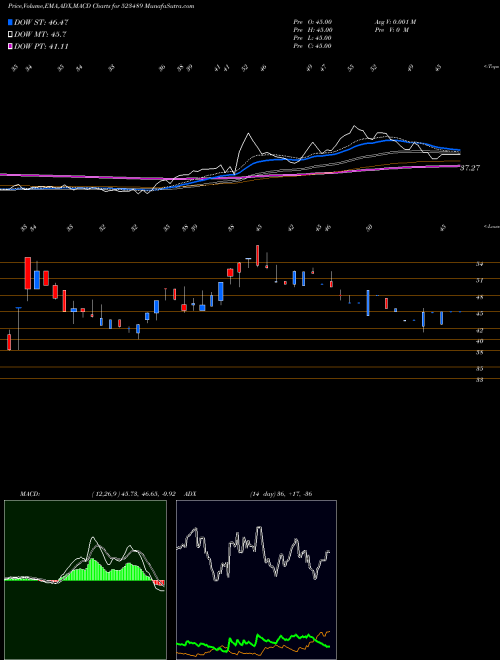Select the DOW ST: 46.47 label
The width and height of the screenshot is (500, 660).
tap(41, 23)
